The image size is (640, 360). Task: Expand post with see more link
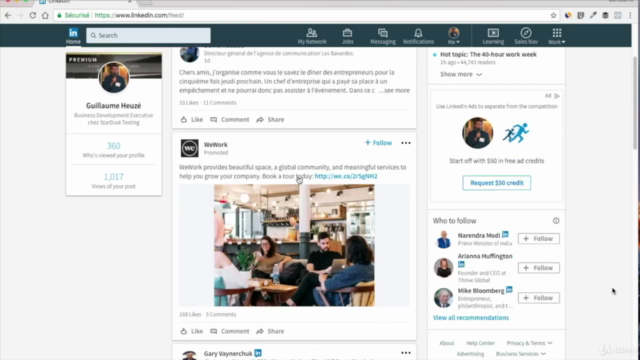coord(394,91)
